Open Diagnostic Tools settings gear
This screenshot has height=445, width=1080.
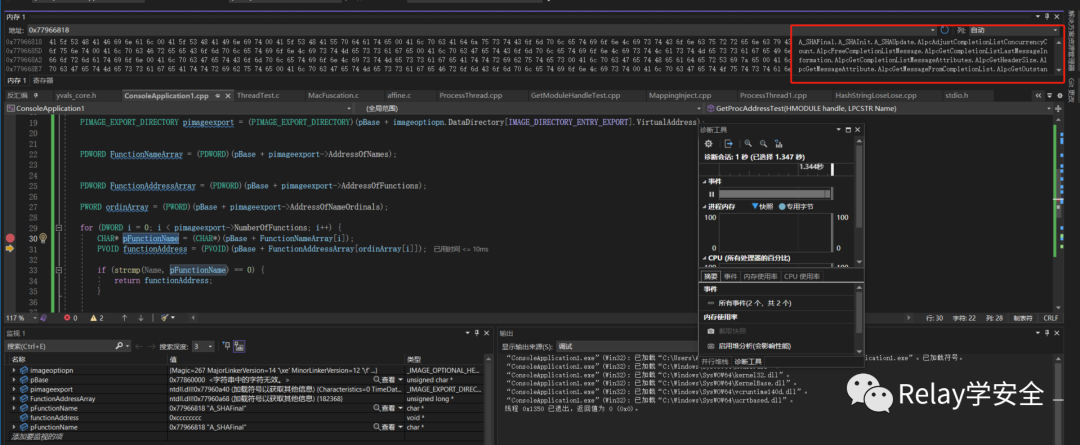(x=708, y=143)
